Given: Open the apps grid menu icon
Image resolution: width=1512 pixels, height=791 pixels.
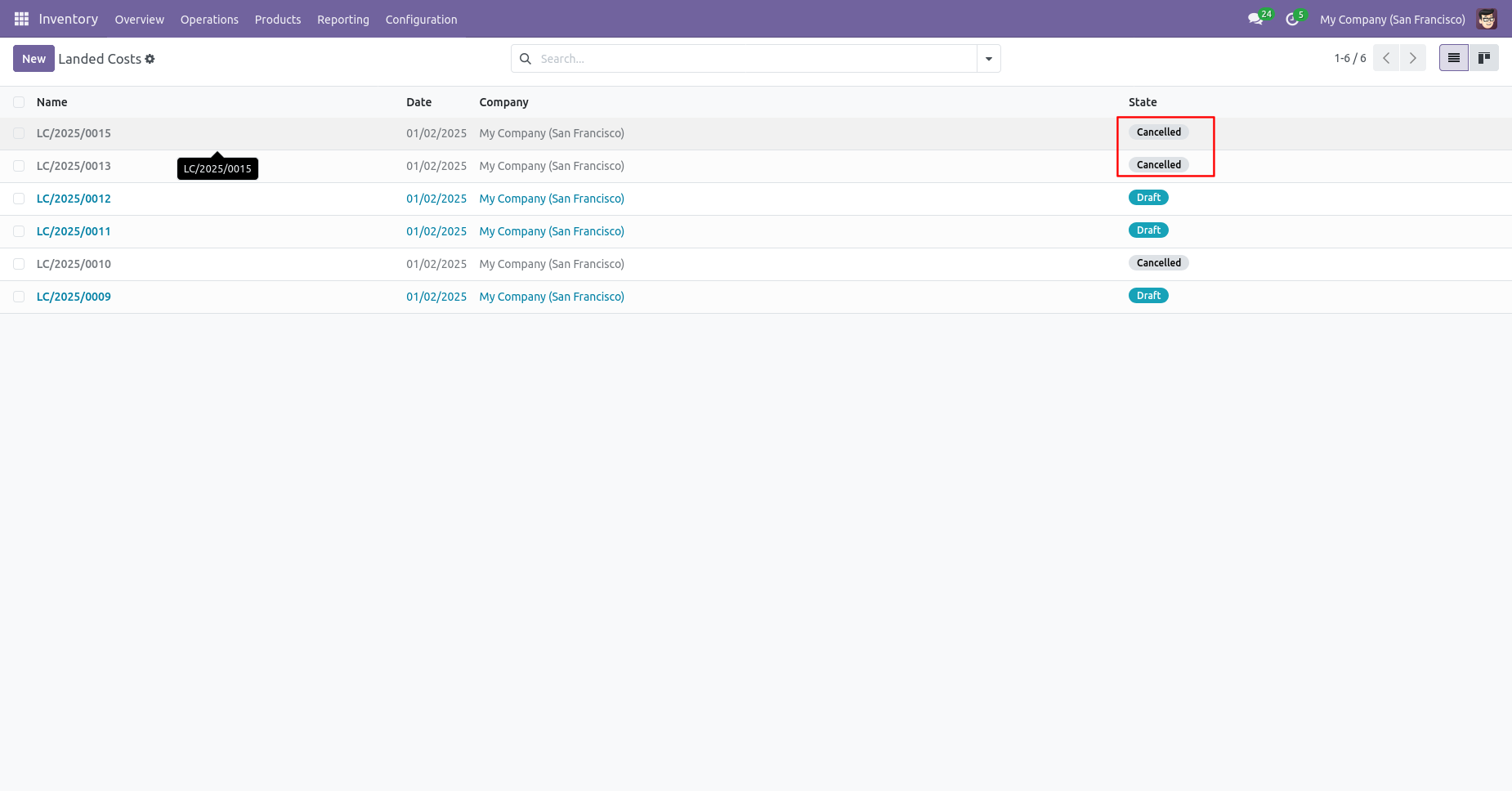Looking at the screenshot, I should (x=21, y=19).
